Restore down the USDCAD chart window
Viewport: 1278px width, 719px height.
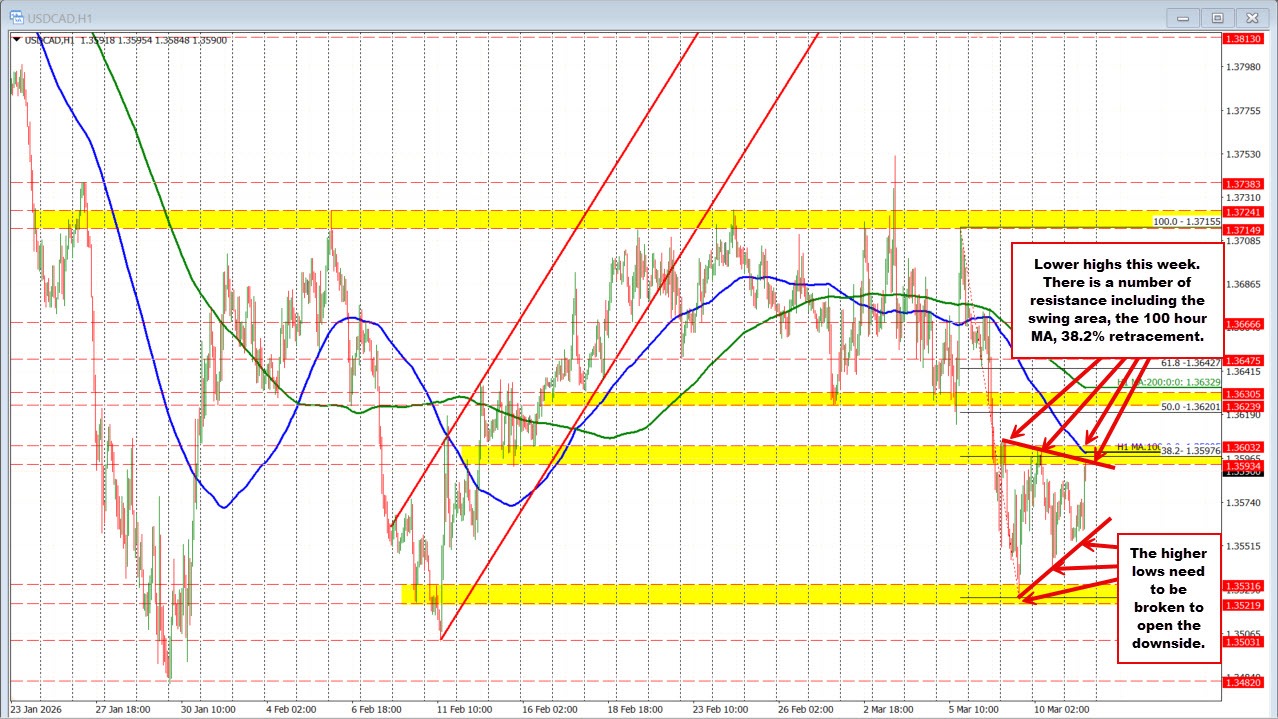[x=1217, y=17]
